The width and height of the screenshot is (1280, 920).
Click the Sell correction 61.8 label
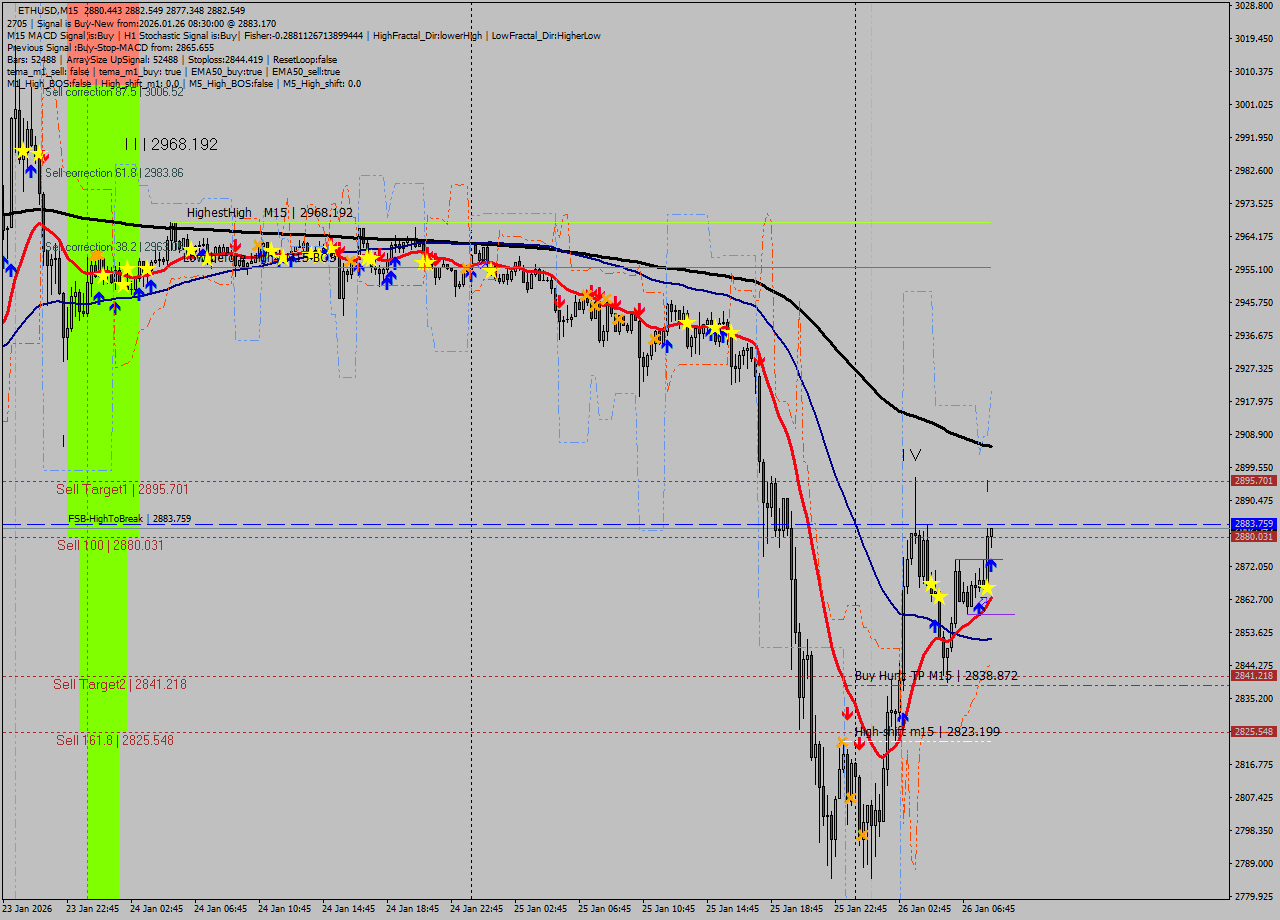114,173
